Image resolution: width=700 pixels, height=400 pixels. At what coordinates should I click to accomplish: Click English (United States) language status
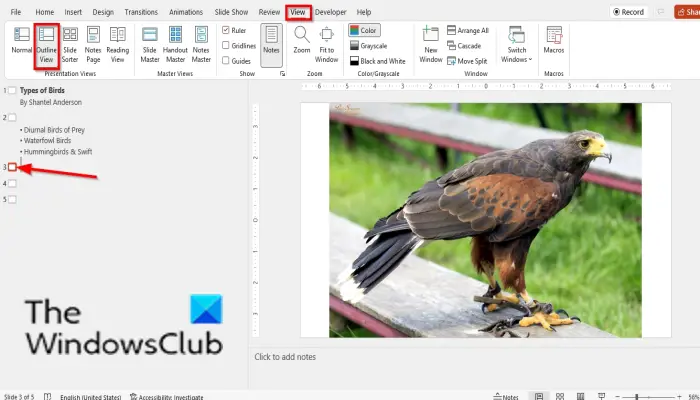pos(91,397)
